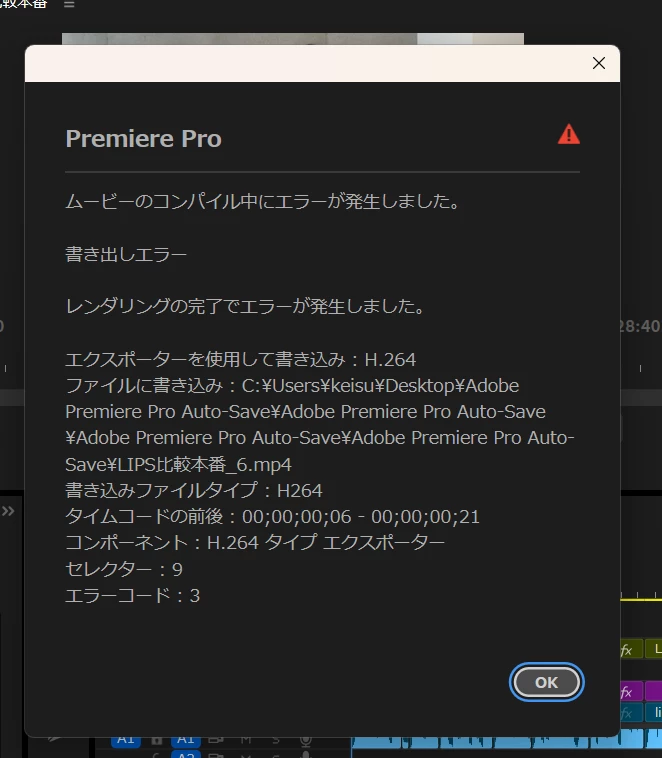Click the 'レンダリングの完了でエラーが発生しました。' line
The image size is (662, 758).
coord(245,306)
